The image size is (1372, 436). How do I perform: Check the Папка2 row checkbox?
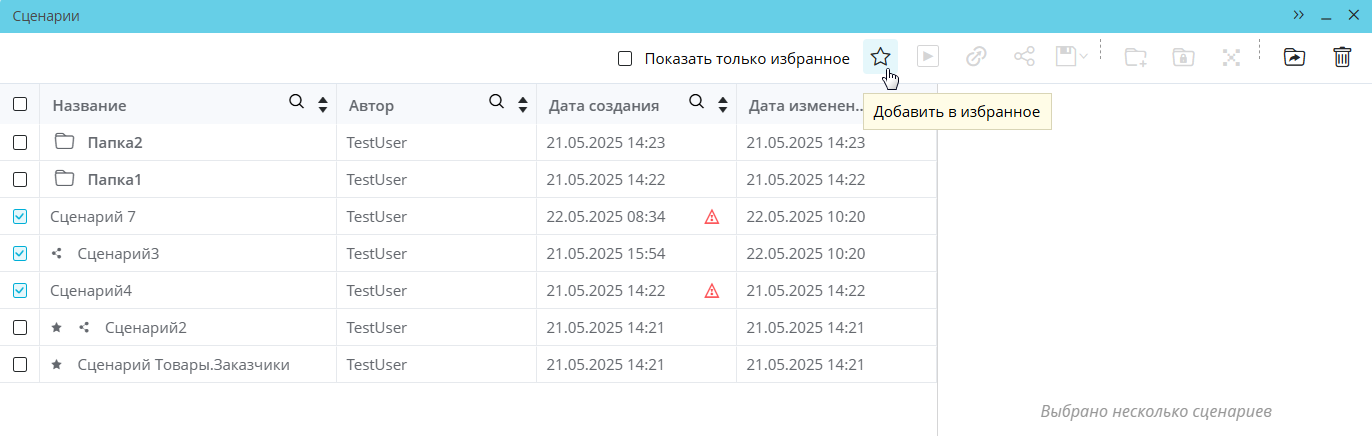point(20,142)
